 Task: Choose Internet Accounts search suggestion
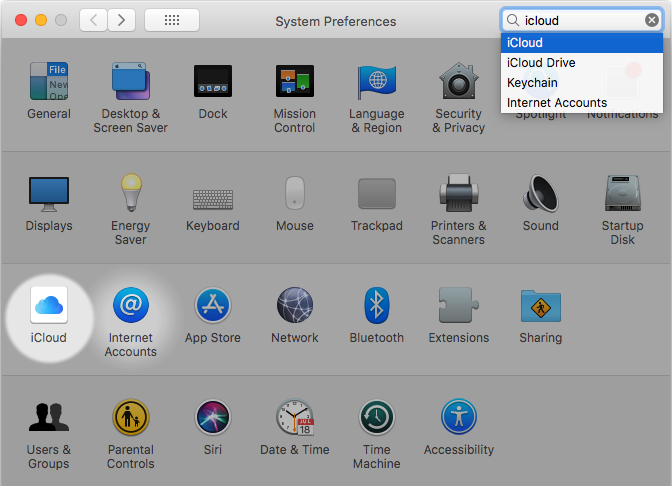pyautogui.click(x=582, y=103)
